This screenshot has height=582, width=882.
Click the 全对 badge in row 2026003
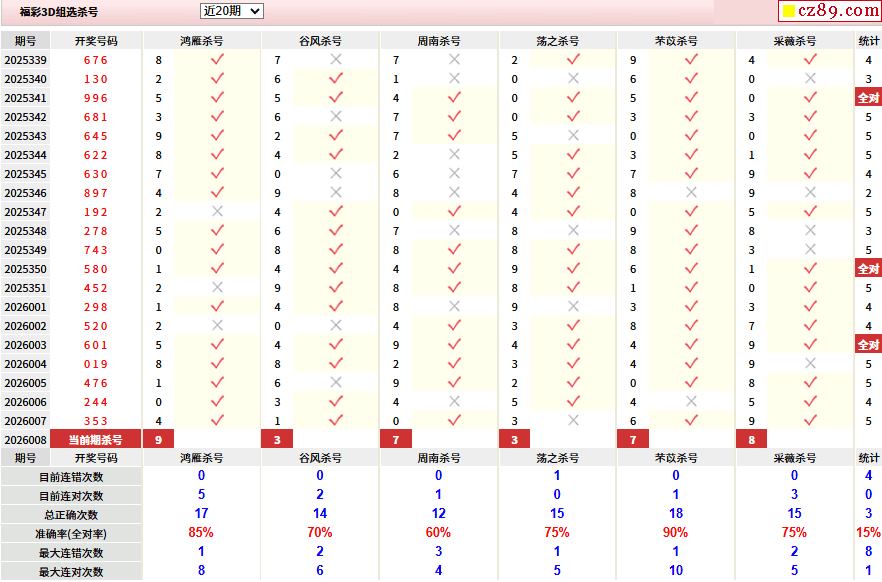pos(868,345)
